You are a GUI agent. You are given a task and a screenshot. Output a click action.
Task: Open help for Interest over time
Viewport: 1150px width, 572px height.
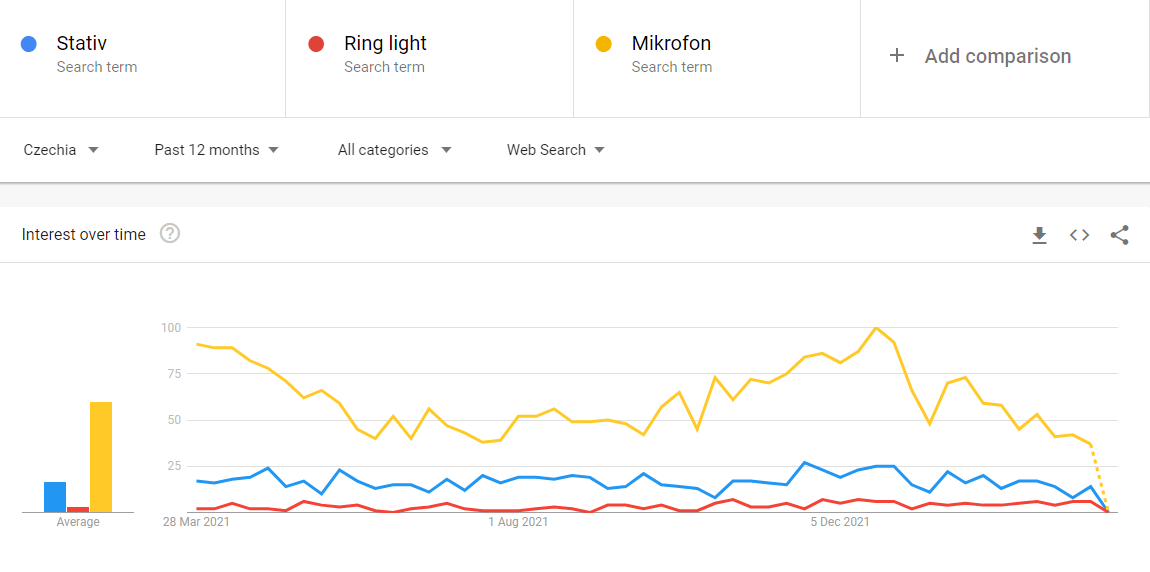(x=170, y=234)
